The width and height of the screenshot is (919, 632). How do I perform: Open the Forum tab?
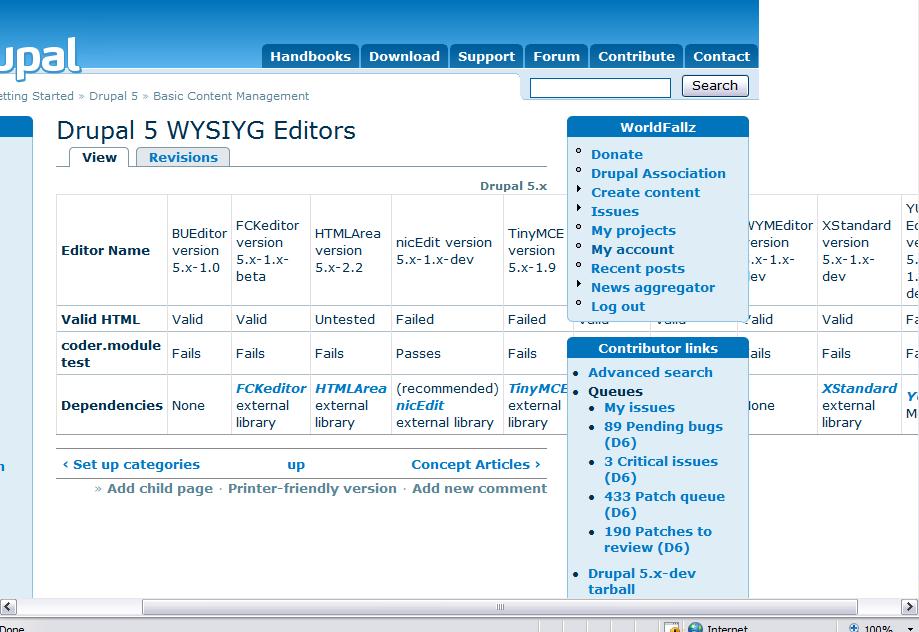click(x=556, y=56)
